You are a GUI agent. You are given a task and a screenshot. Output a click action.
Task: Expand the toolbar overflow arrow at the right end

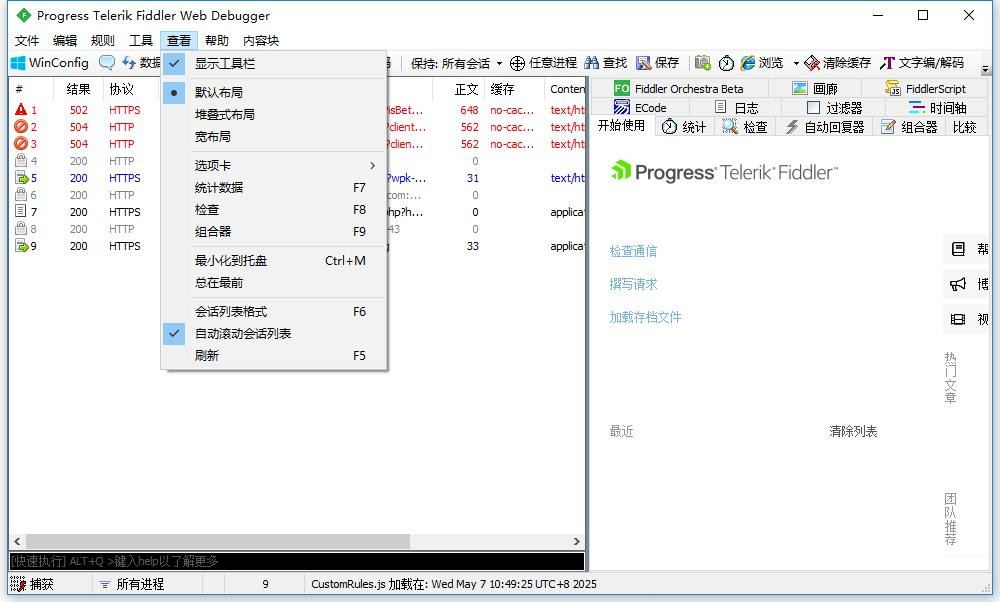tap(985, 68)
